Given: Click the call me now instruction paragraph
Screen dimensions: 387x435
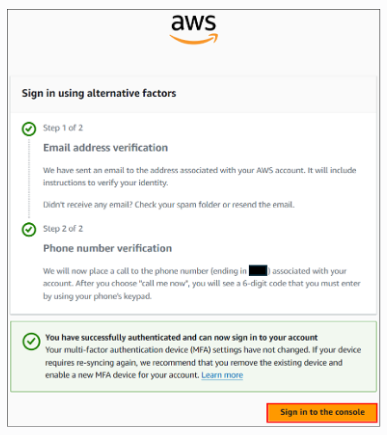Looking at the screenshot, I should (202, 283).
